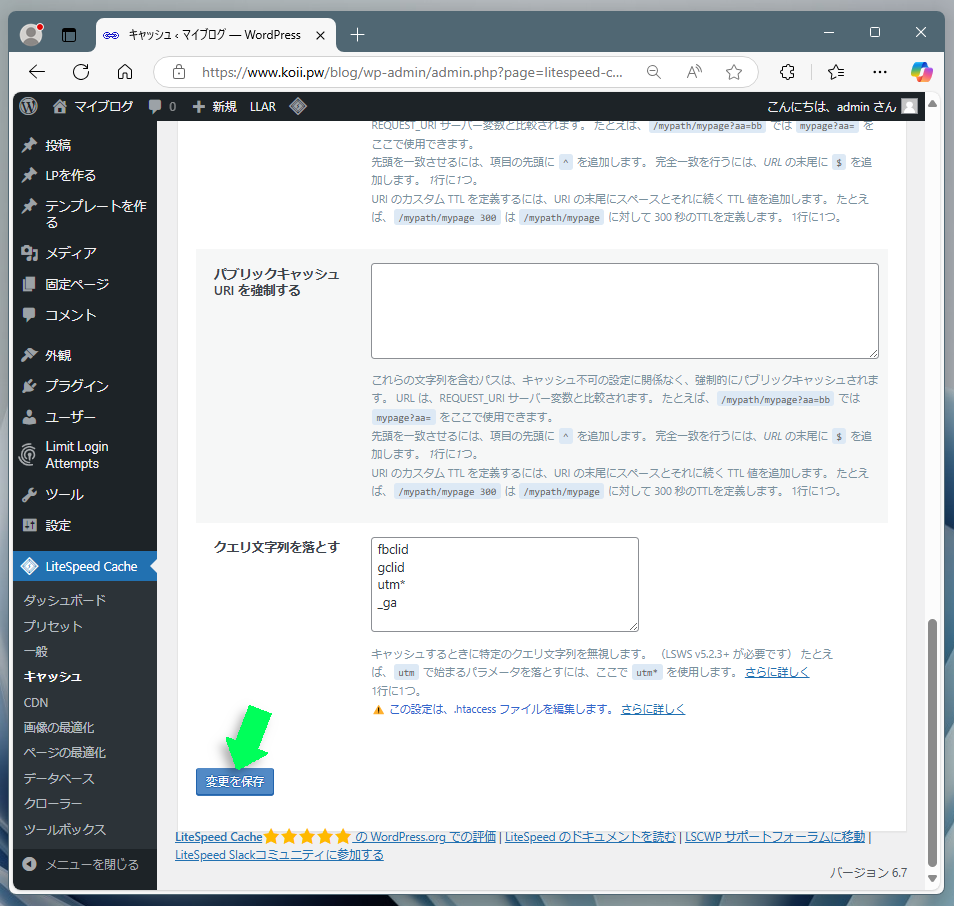Open the browser home page button
954x906 pixels.
pos(125,72)
